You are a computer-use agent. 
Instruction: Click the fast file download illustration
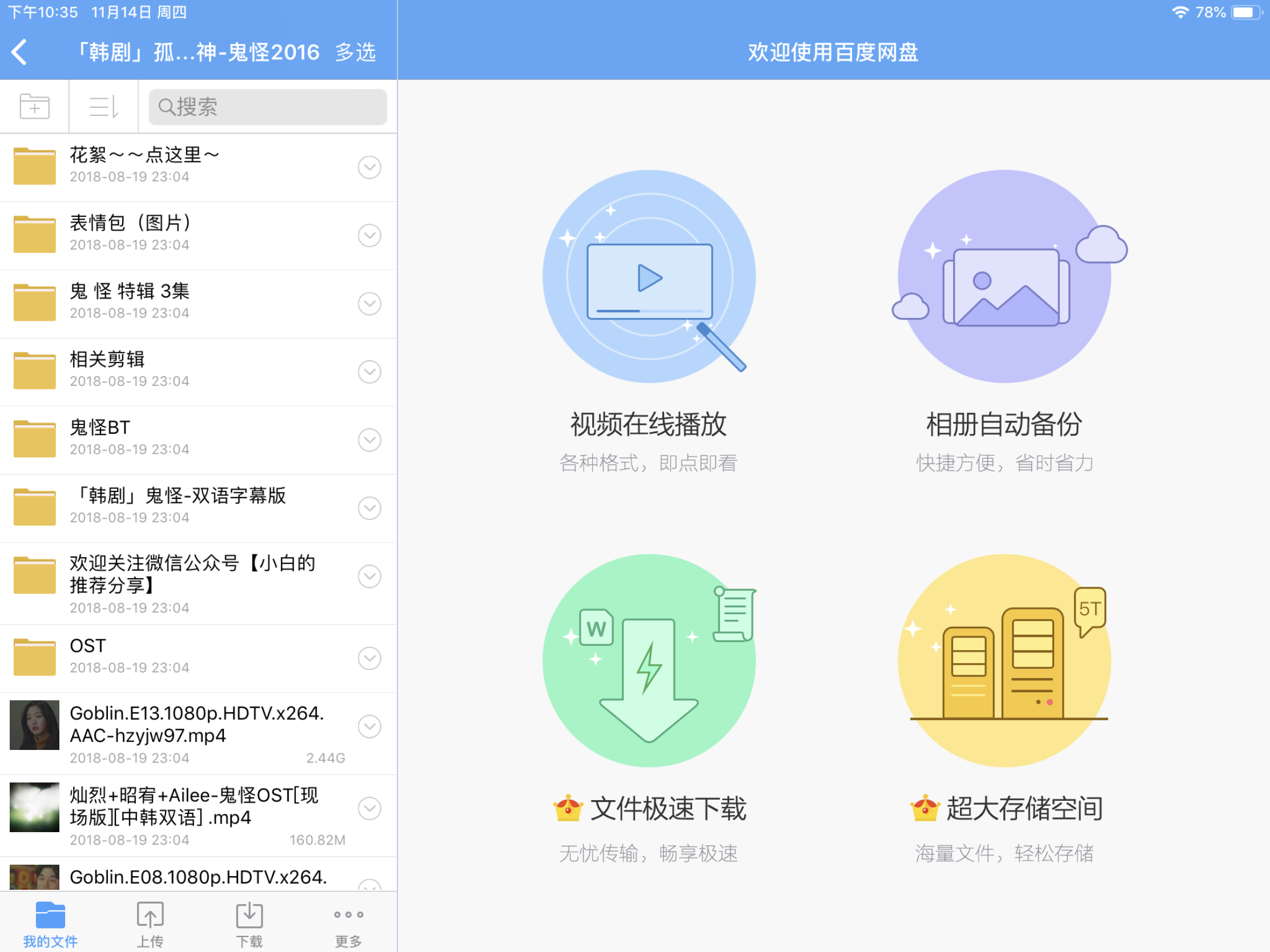[649, 660]
